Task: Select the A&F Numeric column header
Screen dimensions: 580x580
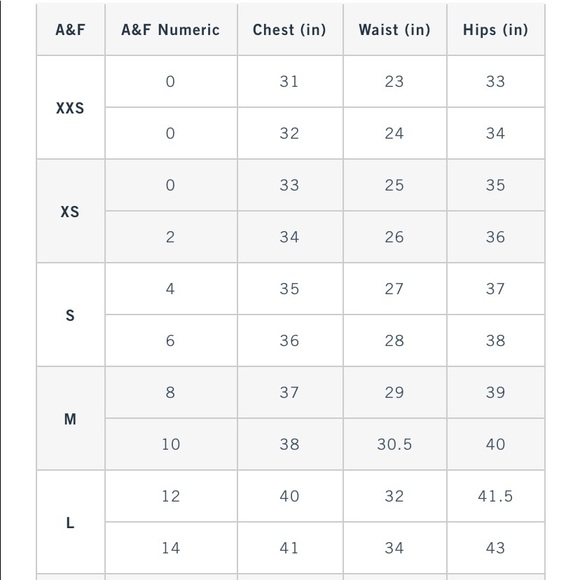Action: point(171,30)
